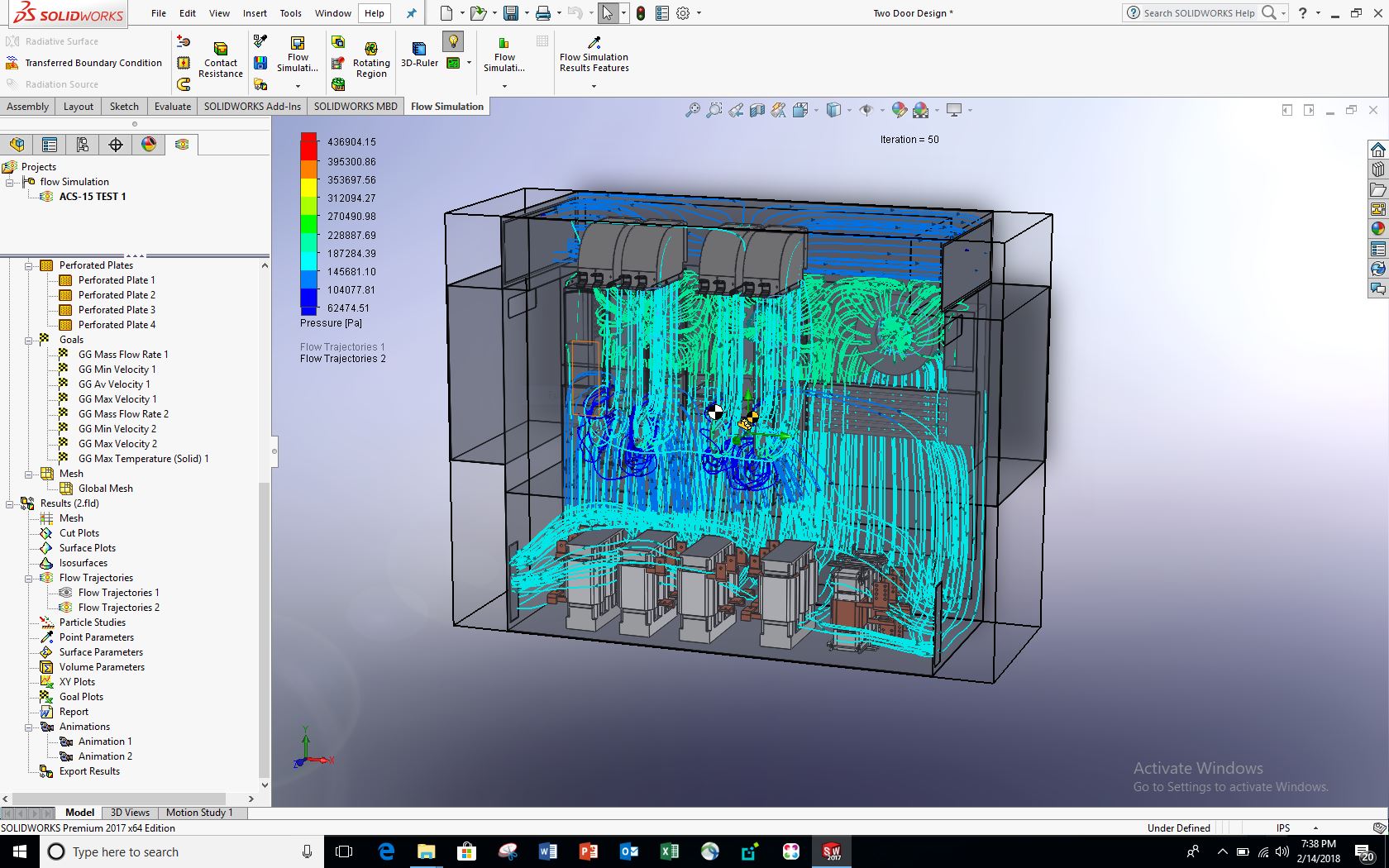Click the Flow Simulation Results Features icon
This screenshot has width=1389, height=868.
[594, 43]
